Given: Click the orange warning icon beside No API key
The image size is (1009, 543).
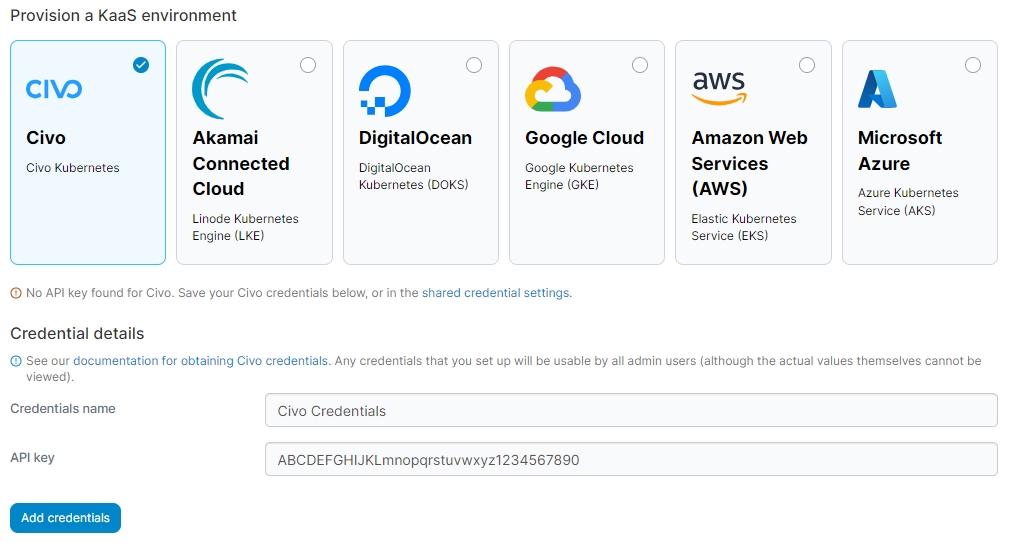Looking at the screenshot, I should pyautogui.click(x=16, y=293).
